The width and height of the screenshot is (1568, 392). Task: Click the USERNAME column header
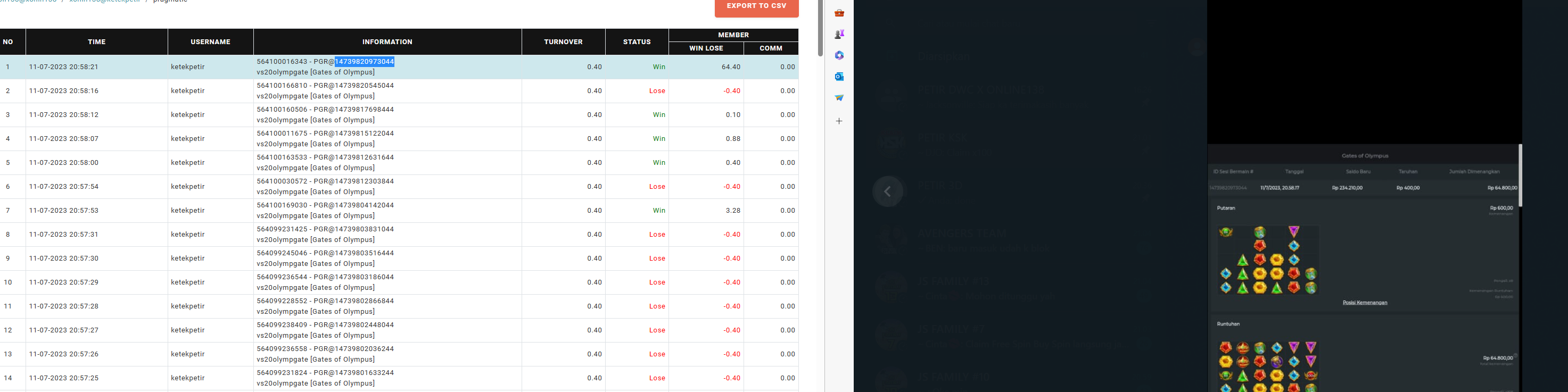pyautogui.click(x=211, y=42)
